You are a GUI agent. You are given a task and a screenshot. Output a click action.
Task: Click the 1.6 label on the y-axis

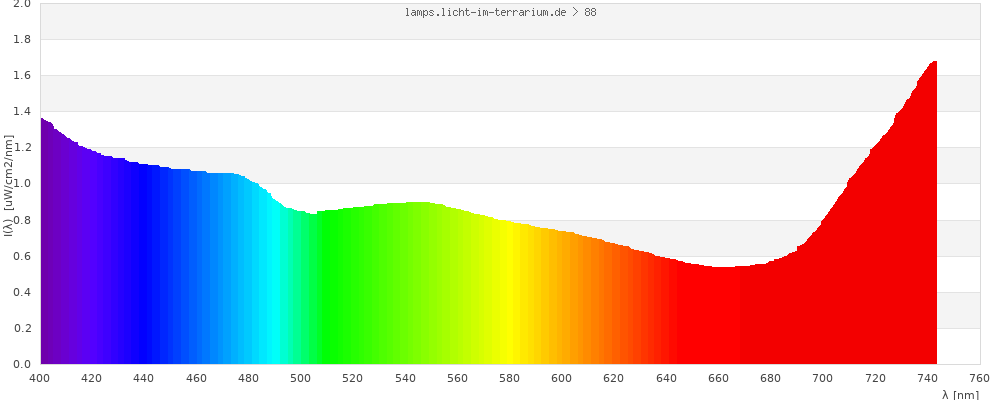point(21,76)
